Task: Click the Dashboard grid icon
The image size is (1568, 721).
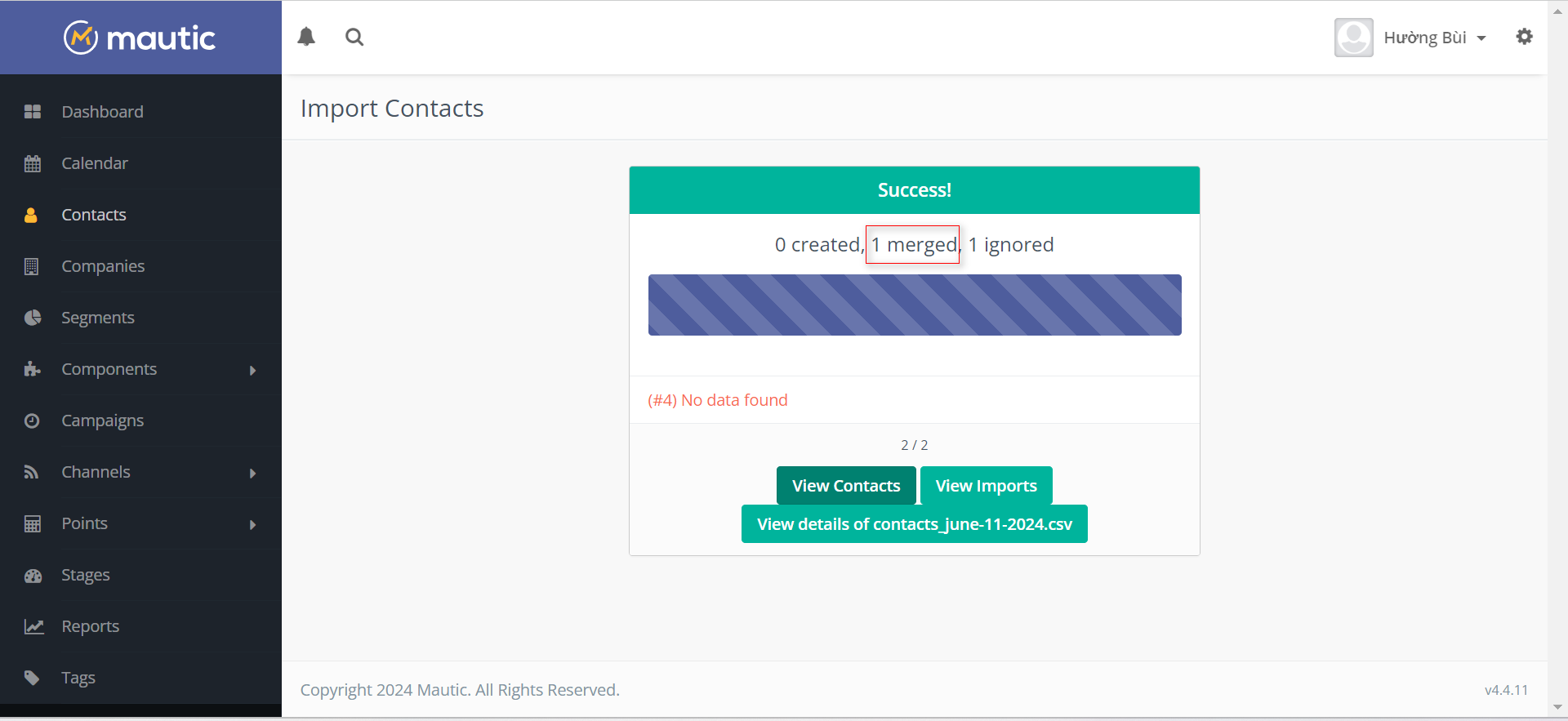Action: pos(33,112)
